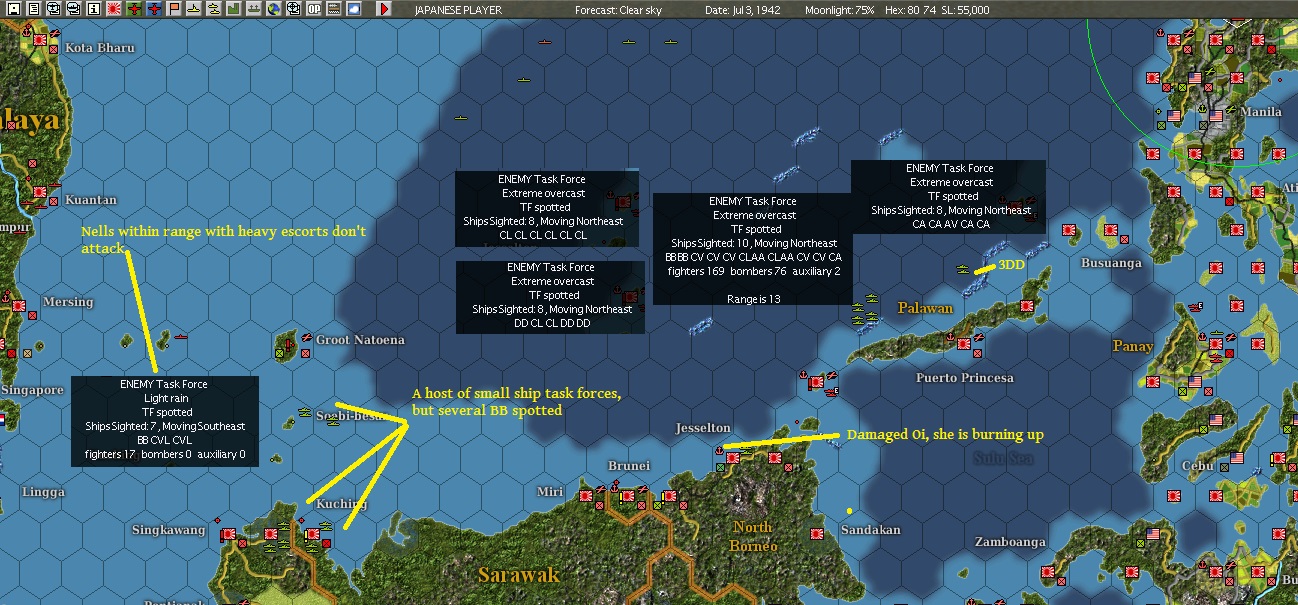Click the 'Hex: 80 74' status text
The width and height of the screenshot is (1298, 605).
(913, 10)
